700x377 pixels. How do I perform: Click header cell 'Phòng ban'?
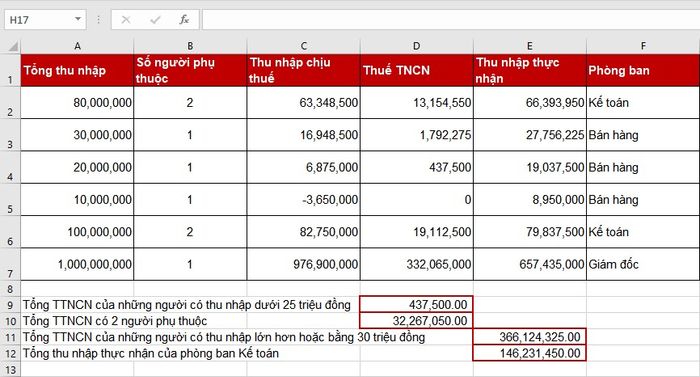[643, 70]
